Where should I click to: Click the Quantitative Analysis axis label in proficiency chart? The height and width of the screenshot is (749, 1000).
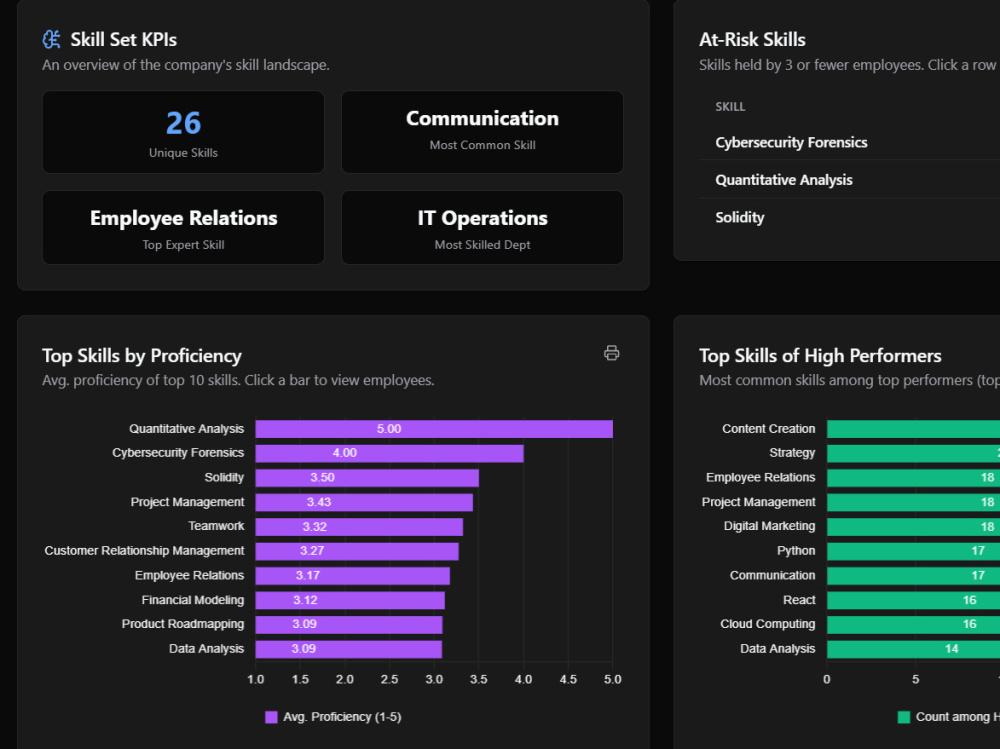click(x=186, y=429)
